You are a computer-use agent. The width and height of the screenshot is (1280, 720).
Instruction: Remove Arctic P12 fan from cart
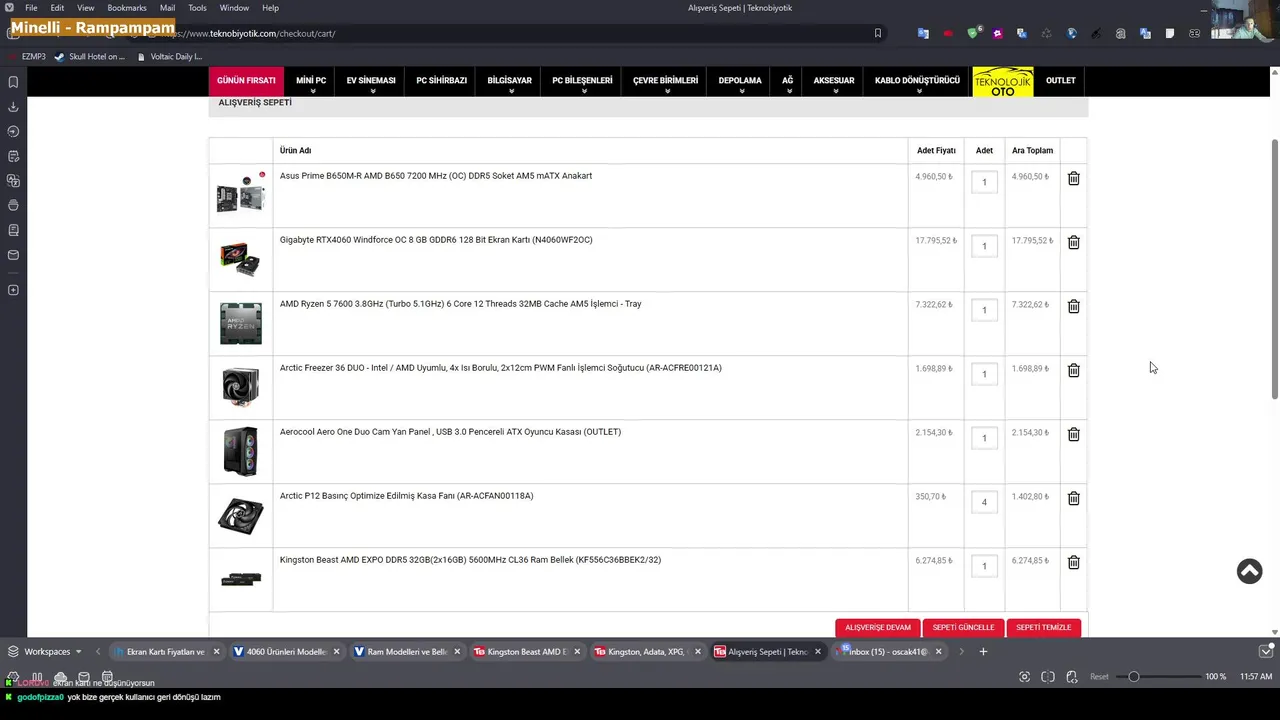click(x=1073, y=498)
